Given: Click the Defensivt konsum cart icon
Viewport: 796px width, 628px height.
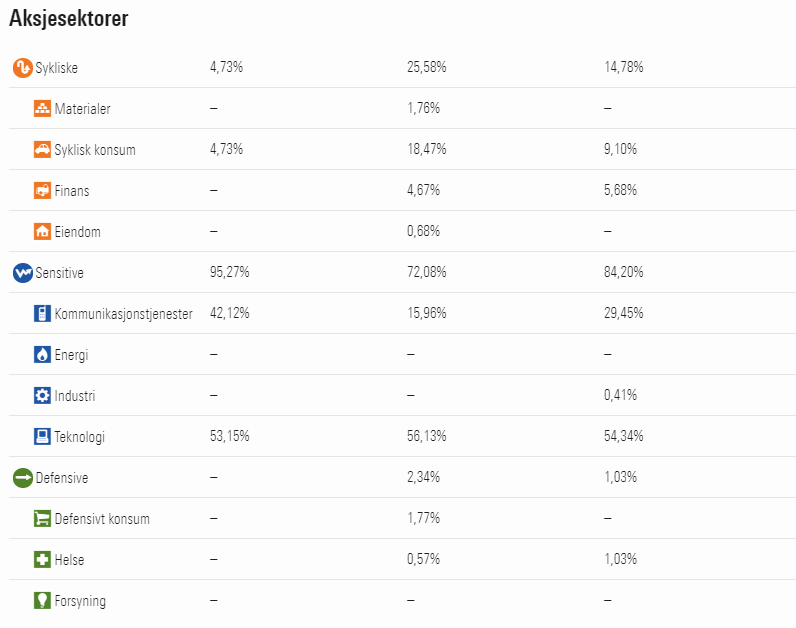Looking at the screenshot, I should (x=42, y=519).
